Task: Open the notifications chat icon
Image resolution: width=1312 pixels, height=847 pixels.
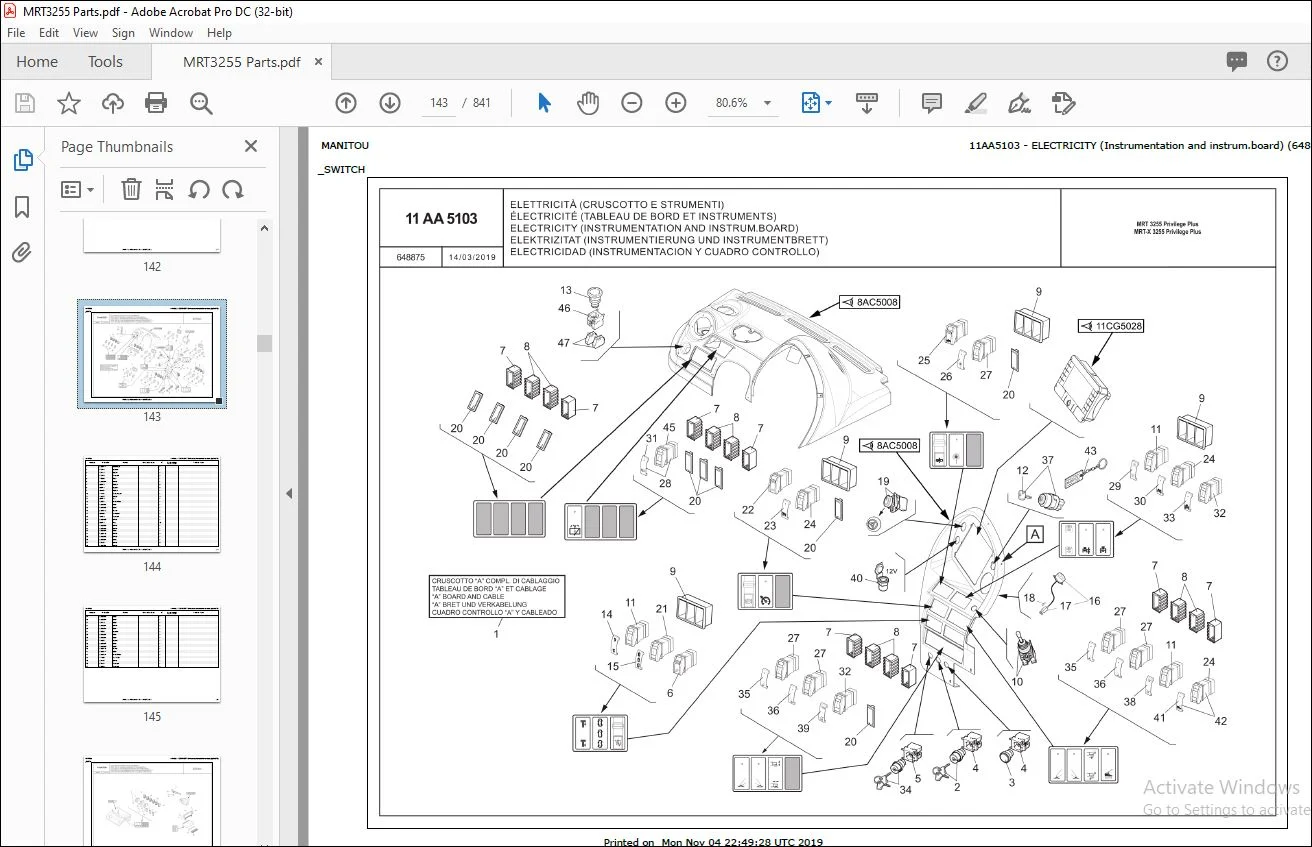Action: pyautogui.click(x=1237, y=62)
